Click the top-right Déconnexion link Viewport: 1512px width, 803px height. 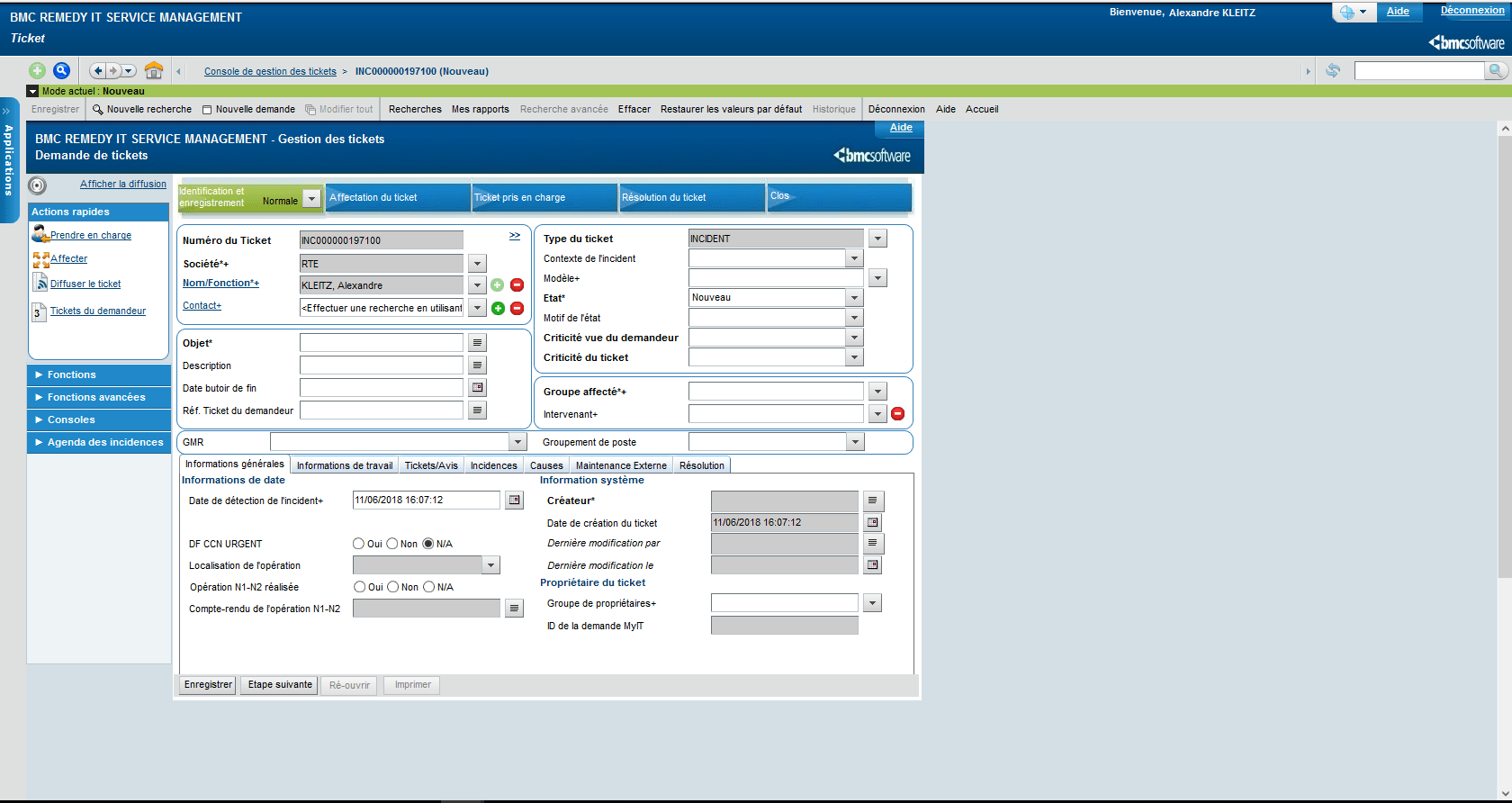[x=1472, y=11]
